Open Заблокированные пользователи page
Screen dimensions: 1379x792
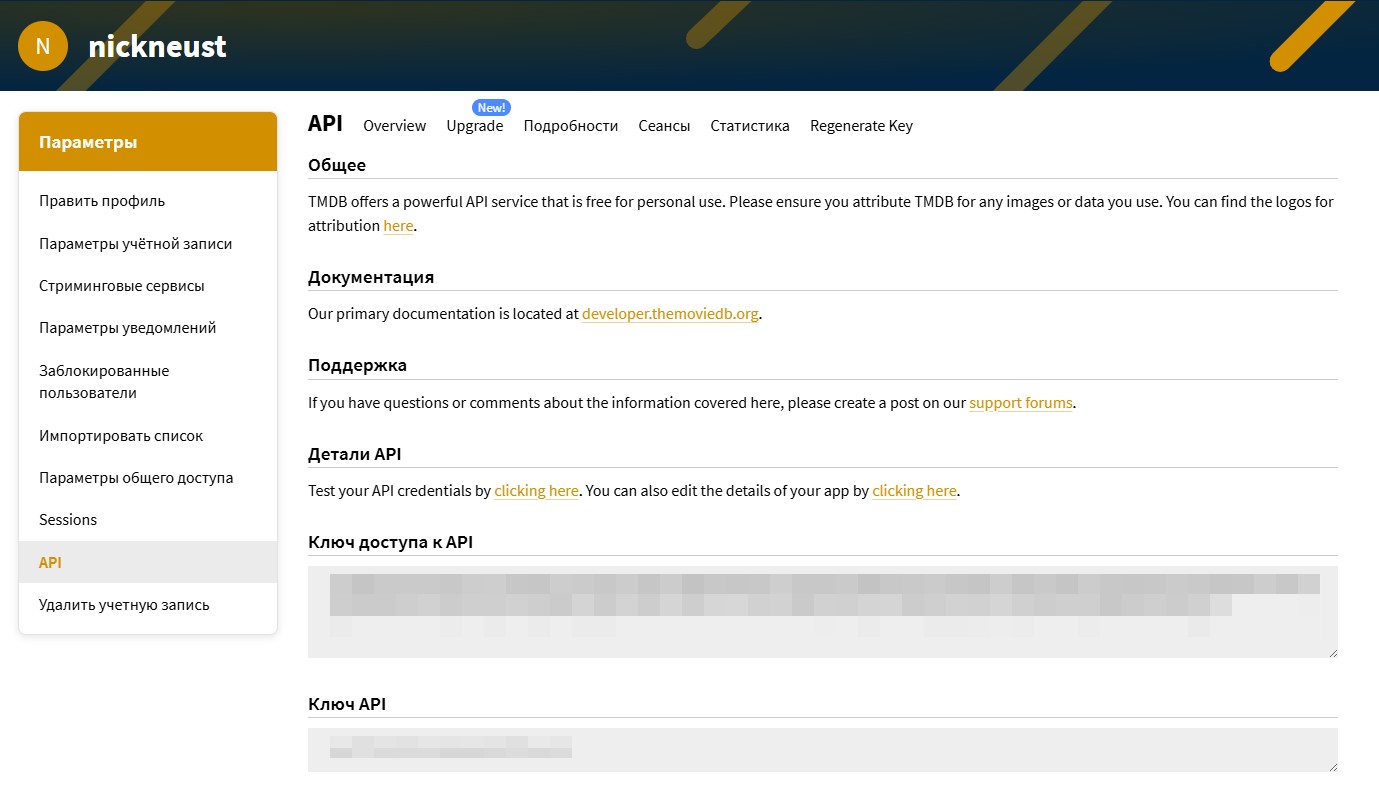pyautogui.click(x=104, y=382)
